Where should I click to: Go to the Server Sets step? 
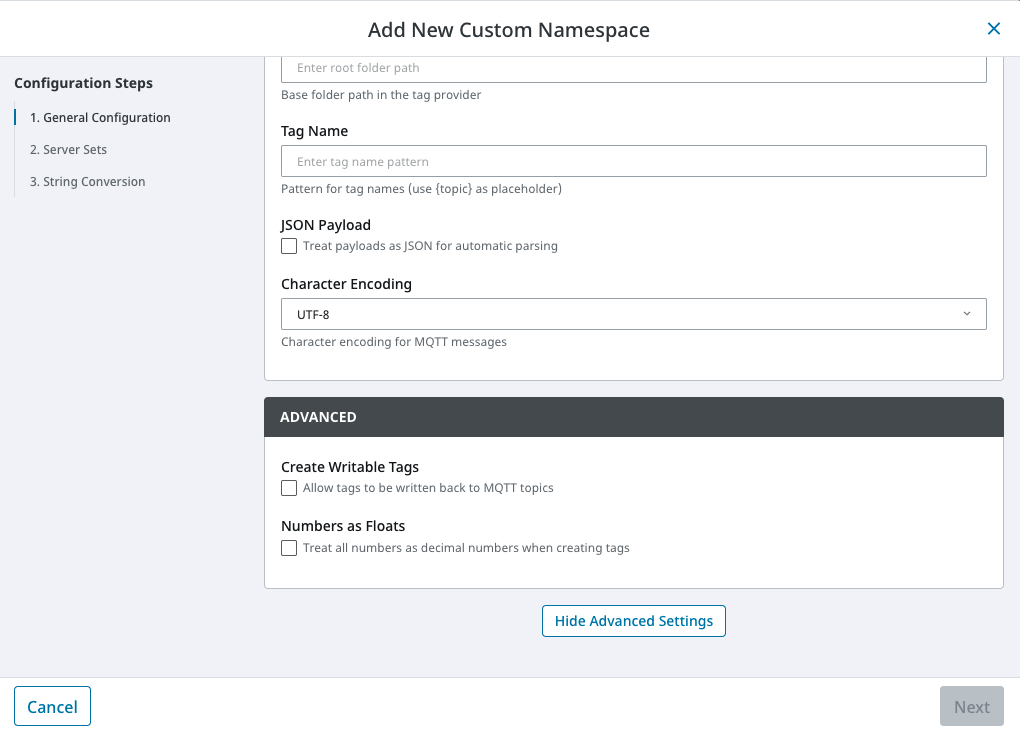pos(68,150)
